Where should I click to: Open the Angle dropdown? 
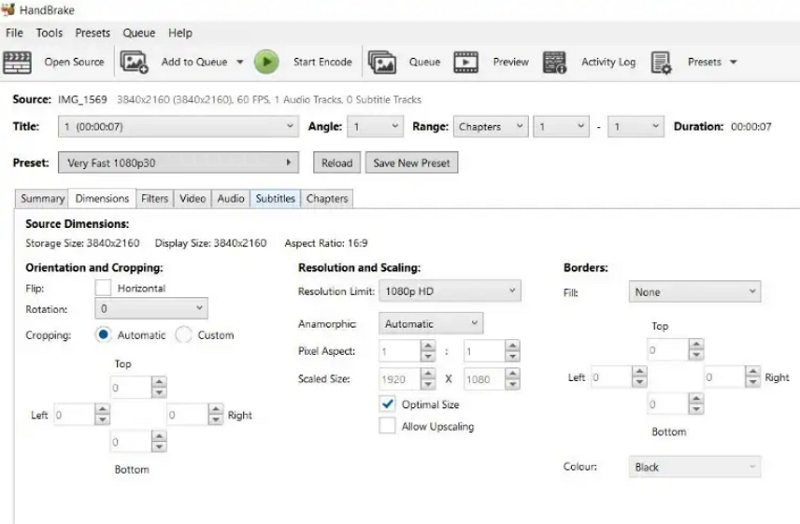click(375, 127)
